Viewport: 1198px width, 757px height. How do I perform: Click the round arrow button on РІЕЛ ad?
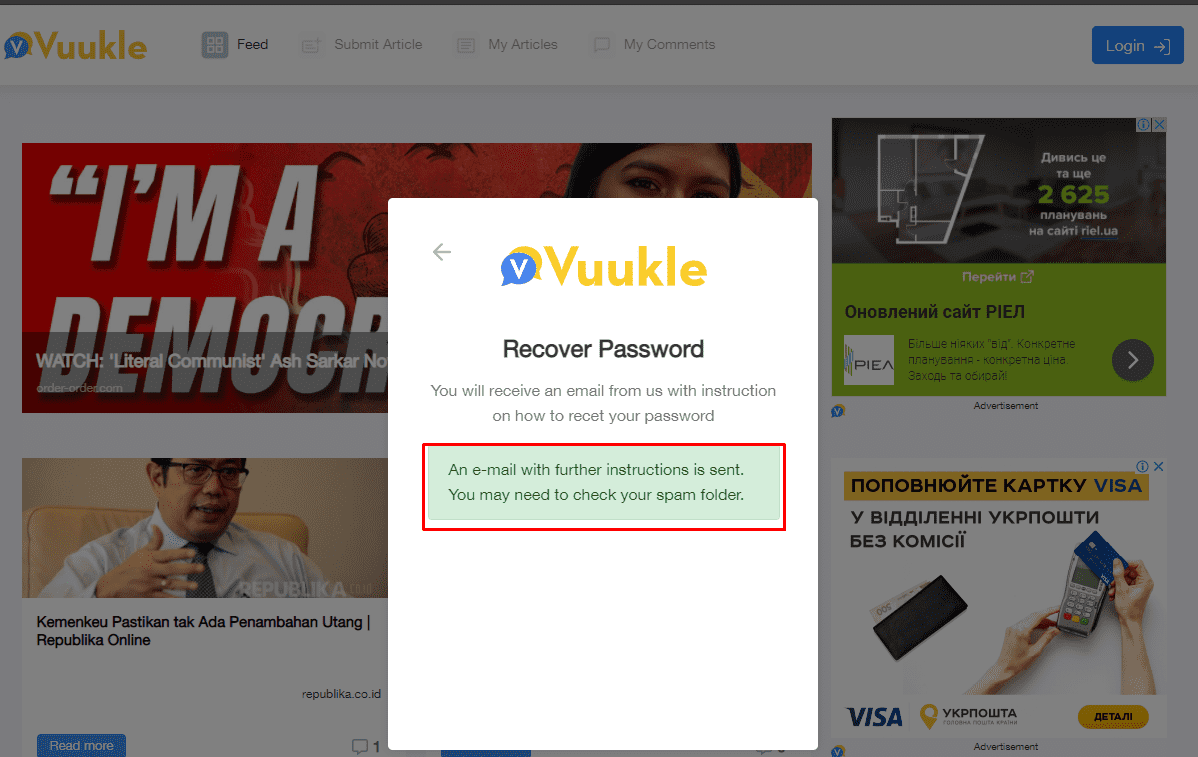click(x=1132, y=360)
